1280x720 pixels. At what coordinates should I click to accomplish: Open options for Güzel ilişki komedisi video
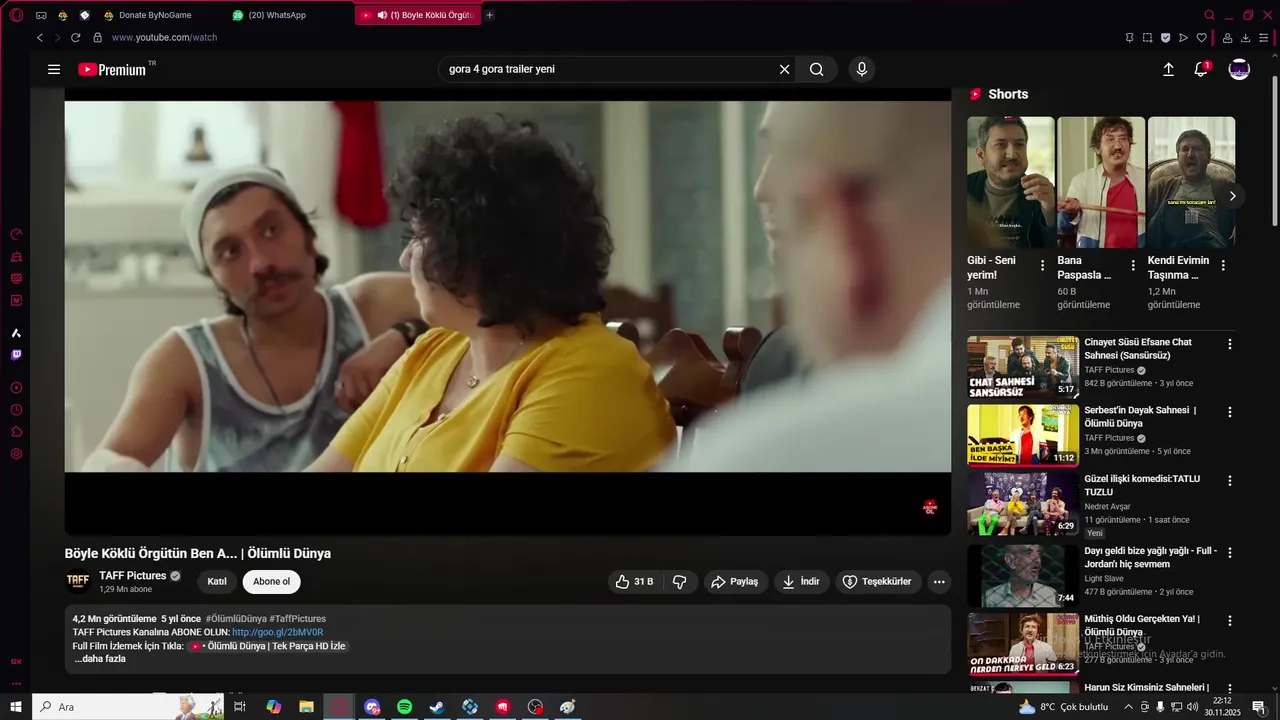coord(1230,480)
